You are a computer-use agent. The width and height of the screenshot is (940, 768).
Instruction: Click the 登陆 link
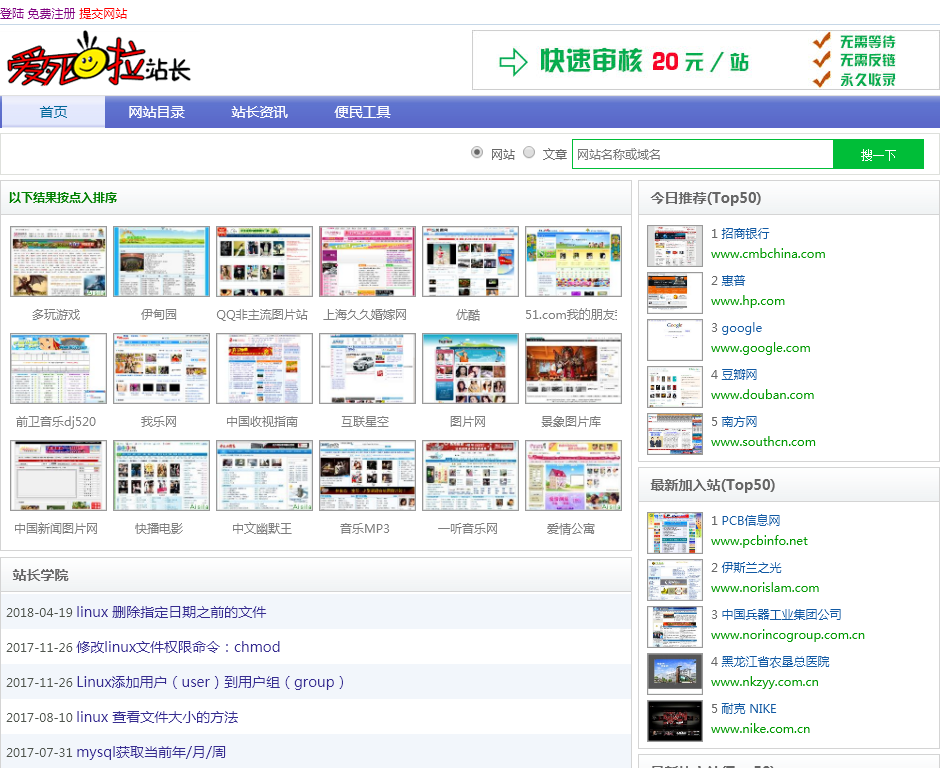12,13
